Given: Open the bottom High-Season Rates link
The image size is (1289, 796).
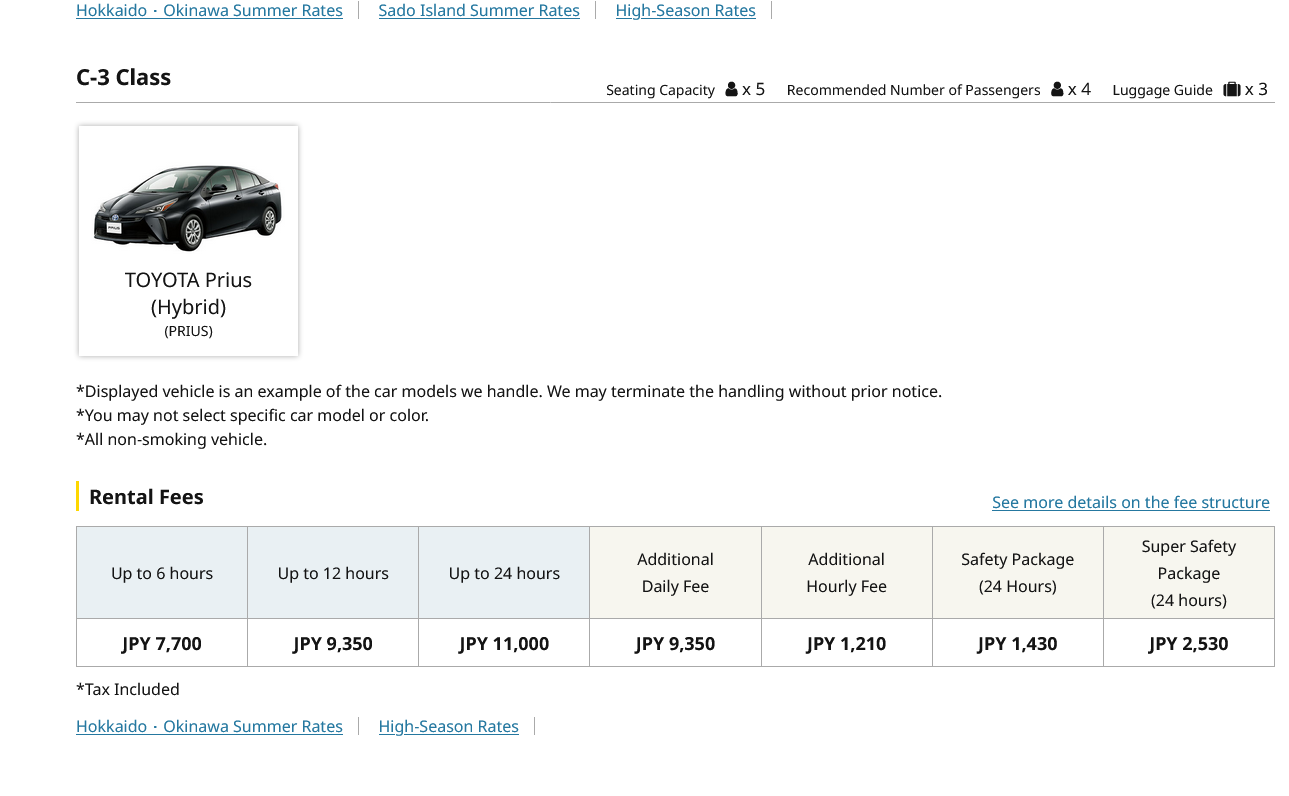Looking at the screenshot, I should click(x=448, y=726).
